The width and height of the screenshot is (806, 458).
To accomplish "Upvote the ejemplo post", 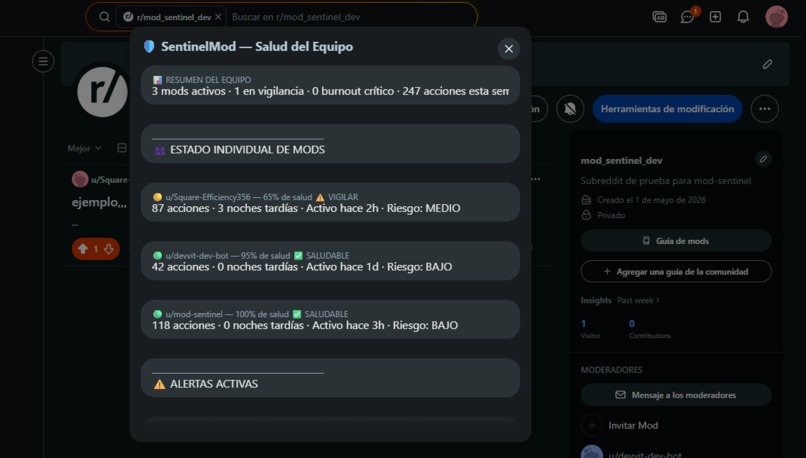I will [x=83, y=249].
